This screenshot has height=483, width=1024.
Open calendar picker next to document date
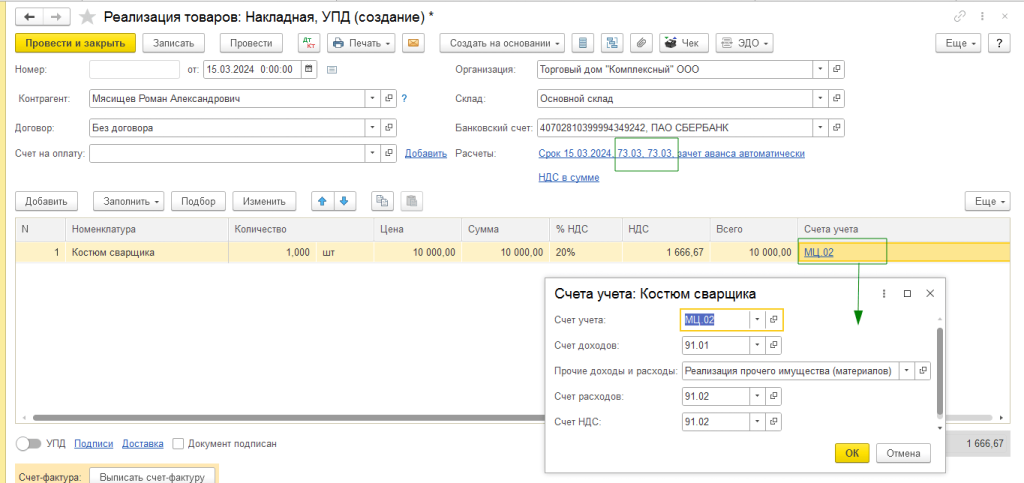click(x=309, y=69)
